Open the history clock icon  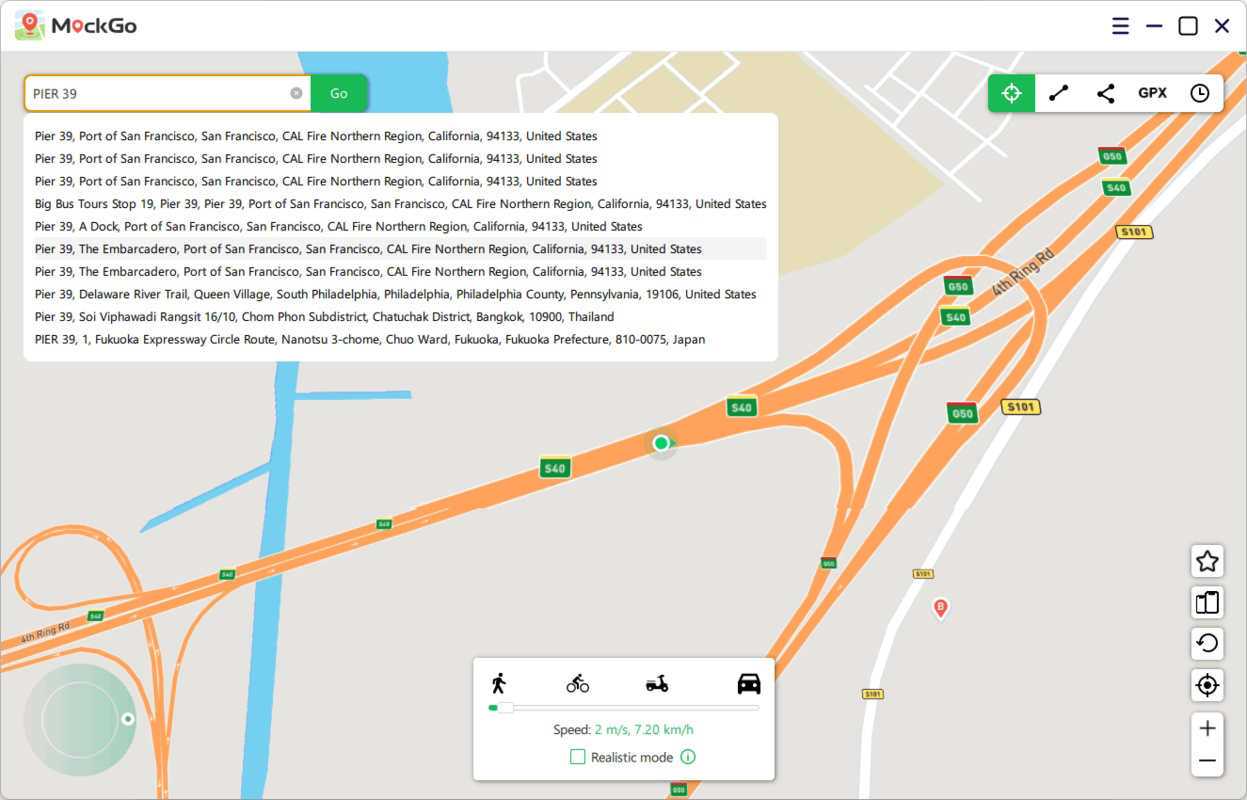pyautogui.click(x=1199, y=93)
